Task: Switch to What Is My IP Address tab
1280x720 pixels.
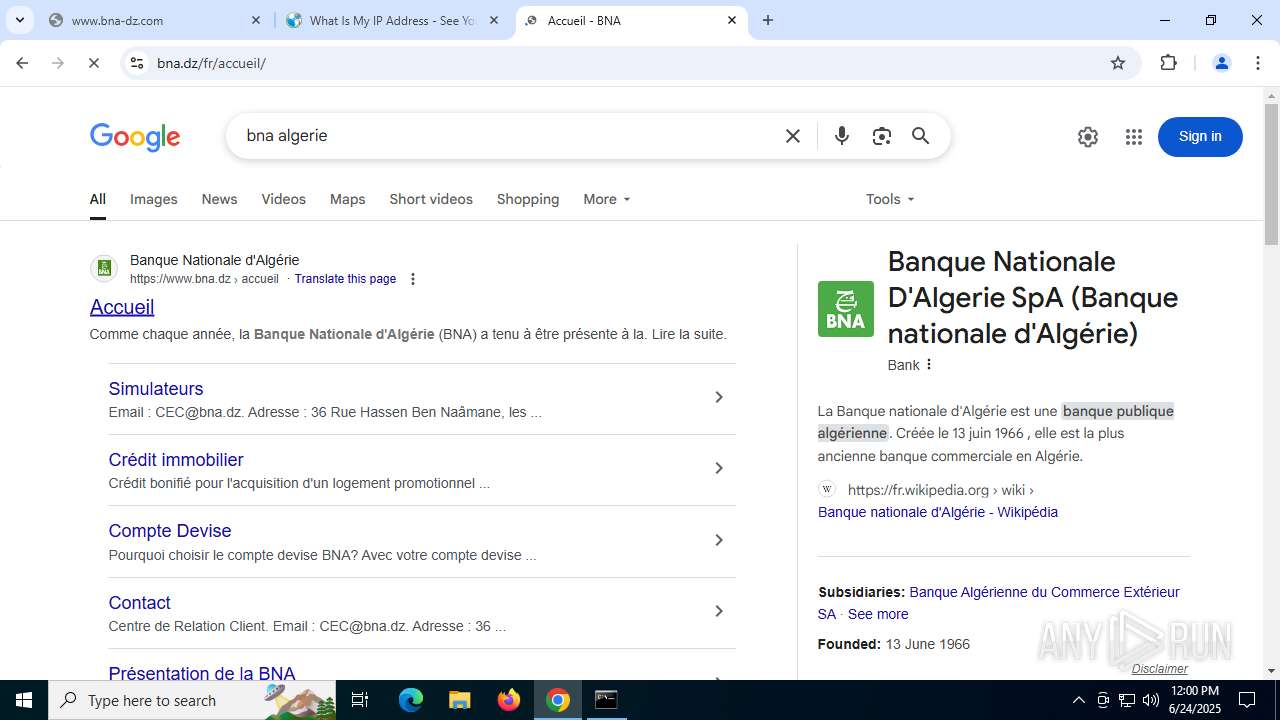Action: tap(392, 20)
